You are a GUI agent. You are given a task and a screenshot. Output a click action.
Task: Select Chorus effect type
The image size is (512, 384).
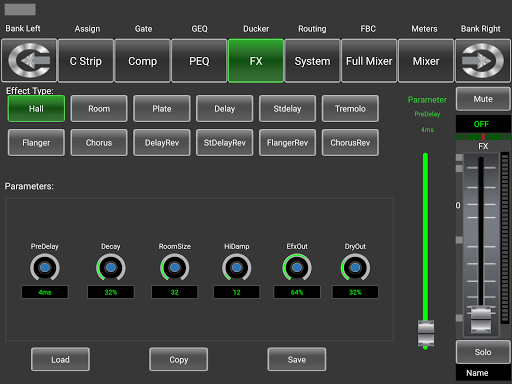click(x=99, y=143)
